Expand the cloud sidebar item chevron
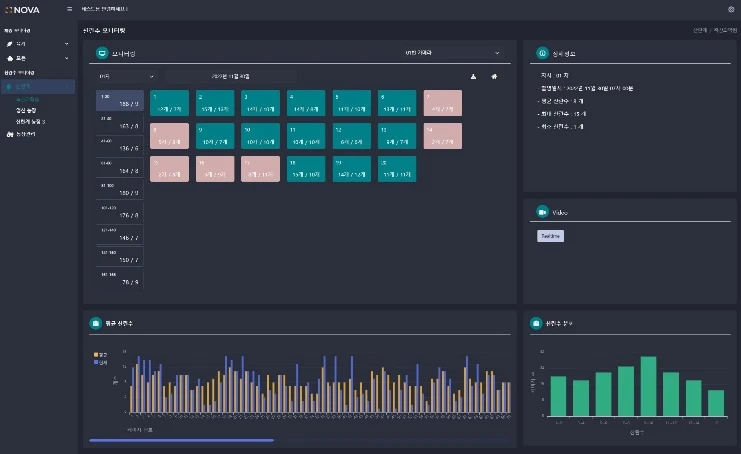 [66, 58]
